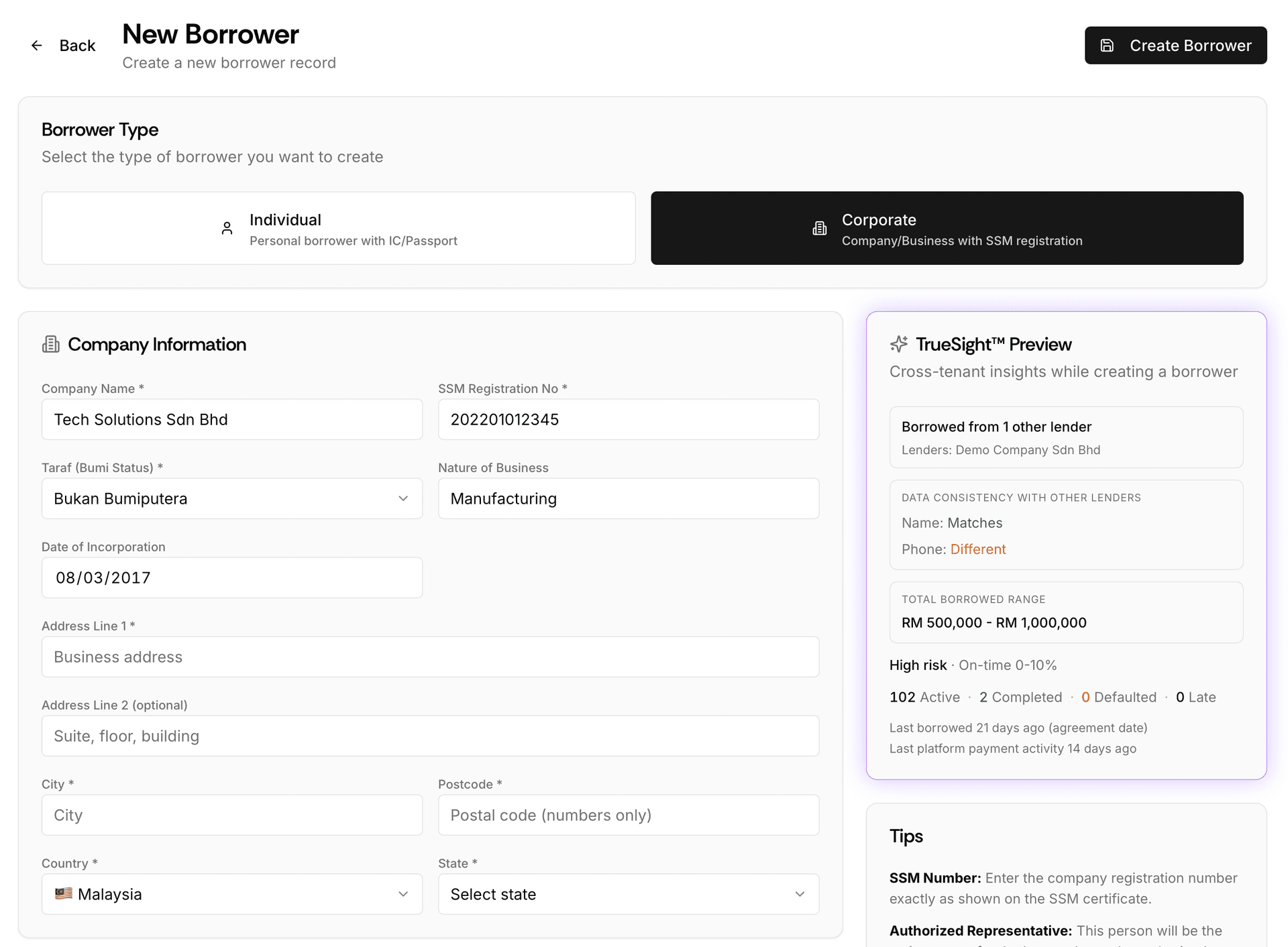The image size is (1288, 947).
Task: Click the Address Line 1 field
Action: coord(430,657)
